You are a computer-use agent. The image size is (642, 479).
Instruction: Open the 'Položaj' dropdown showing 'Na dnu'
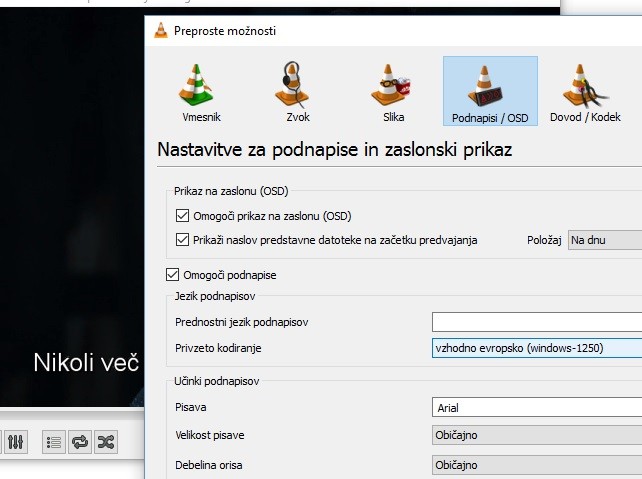(604, 240)
